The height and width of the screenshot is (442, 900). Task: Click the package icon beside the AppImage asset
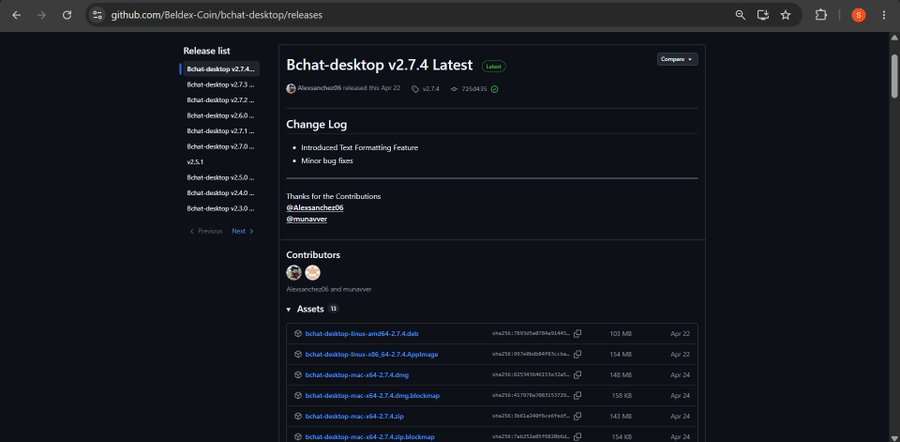[298, 354]
